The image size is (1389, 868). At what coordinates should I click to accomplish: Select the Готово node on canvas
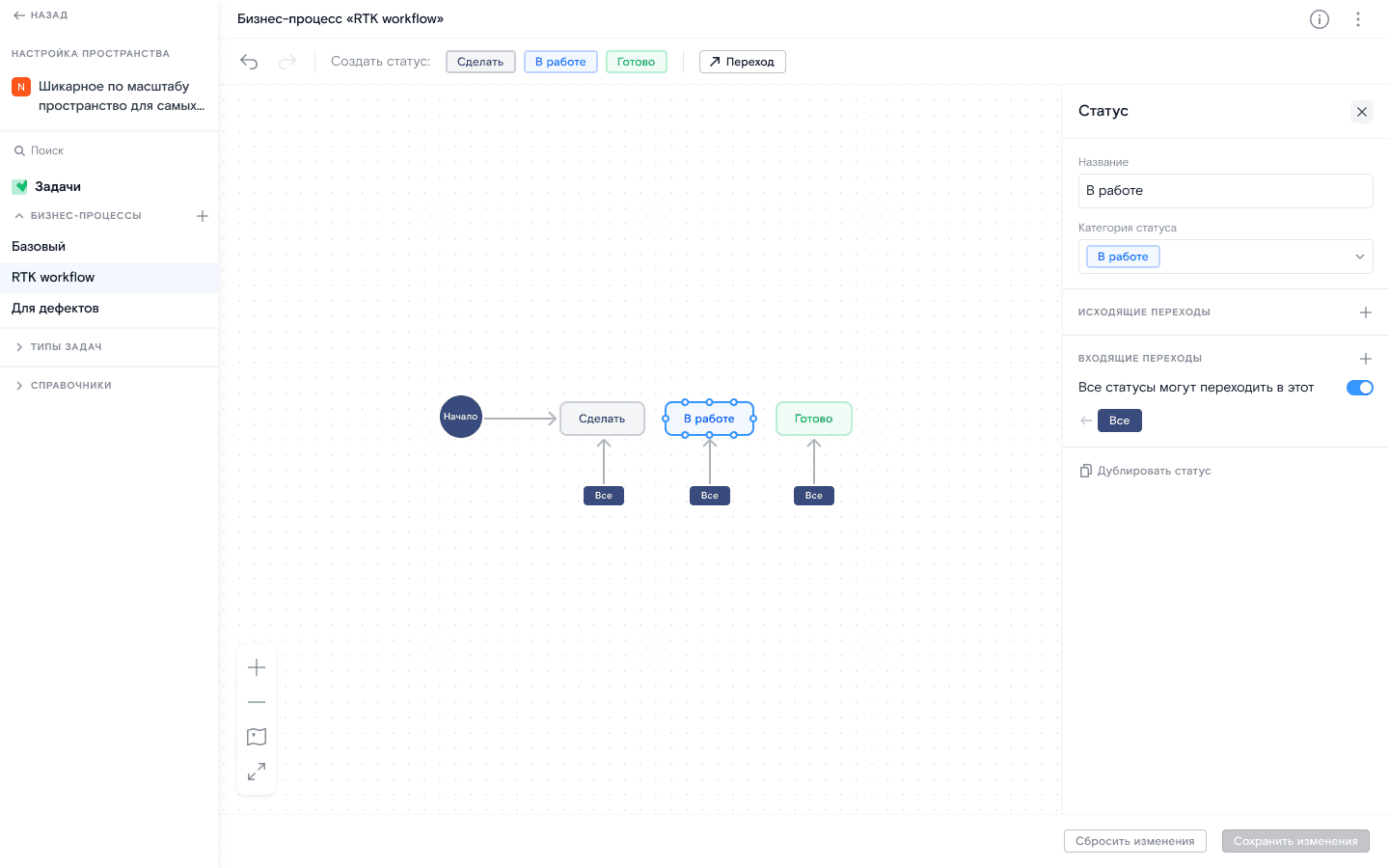814,419
